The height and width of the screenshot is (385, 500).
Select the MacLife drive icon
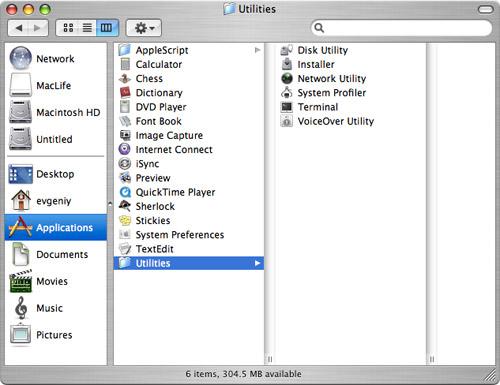(x=21, y=85)
